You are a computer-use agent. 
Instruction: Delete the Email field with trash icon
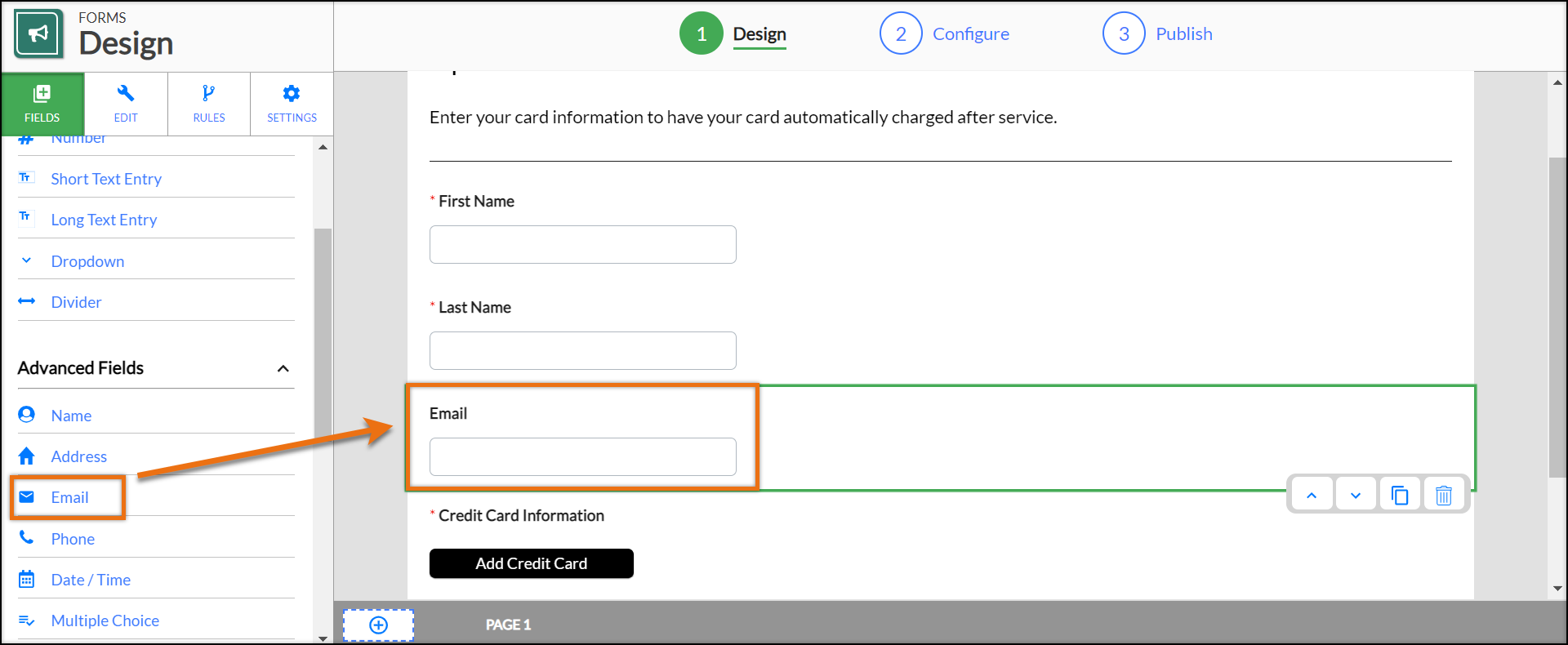point(1444,494)
